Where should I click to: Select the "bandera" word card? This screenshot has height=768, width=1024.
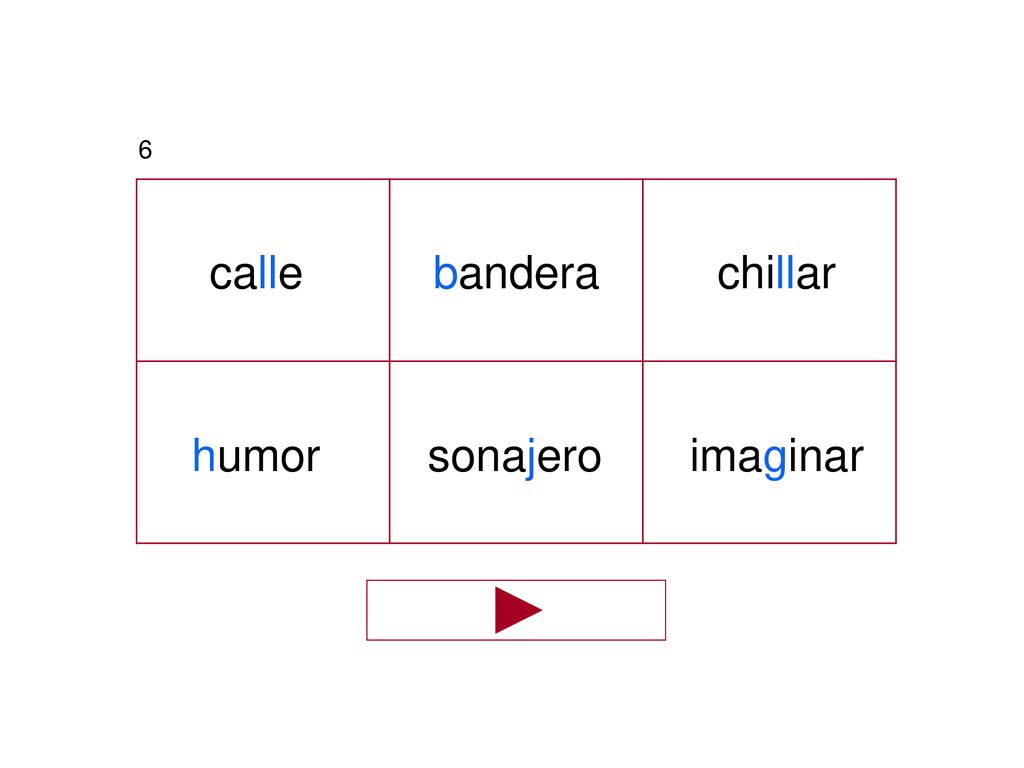click(516, 270)
